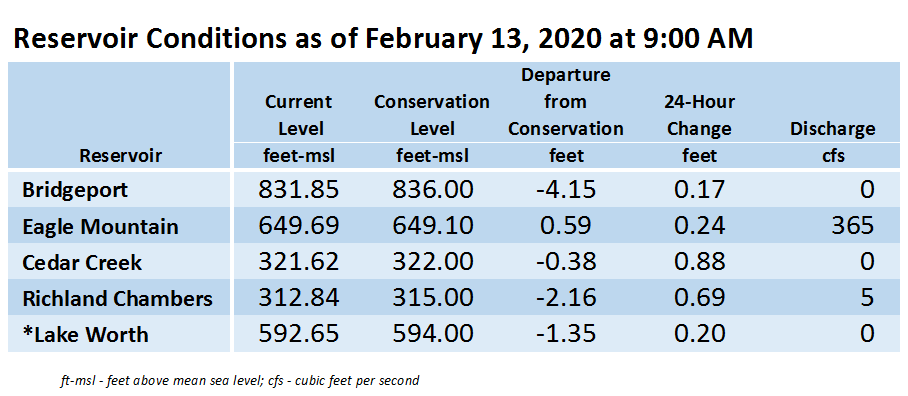This screenshot has width=908, height=396.
Task: Select the *Lake Worth row label
Action: 85,335
